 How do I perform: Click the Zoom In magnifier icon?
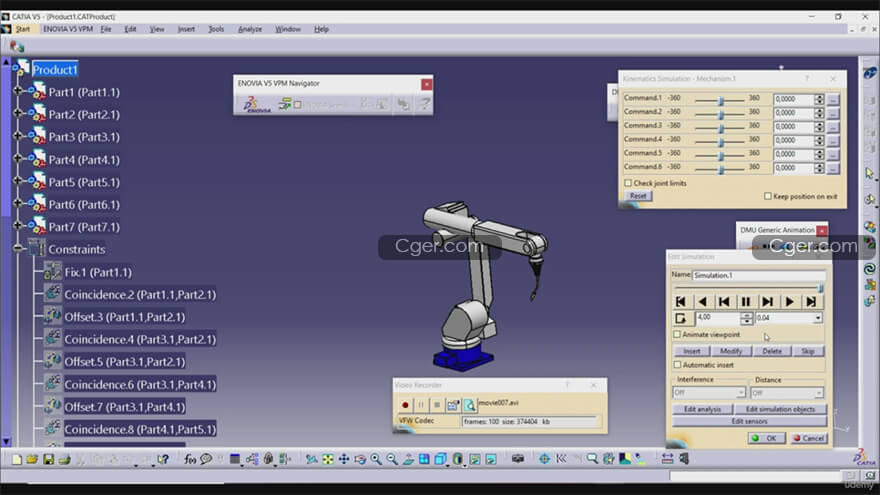point(376,459)
